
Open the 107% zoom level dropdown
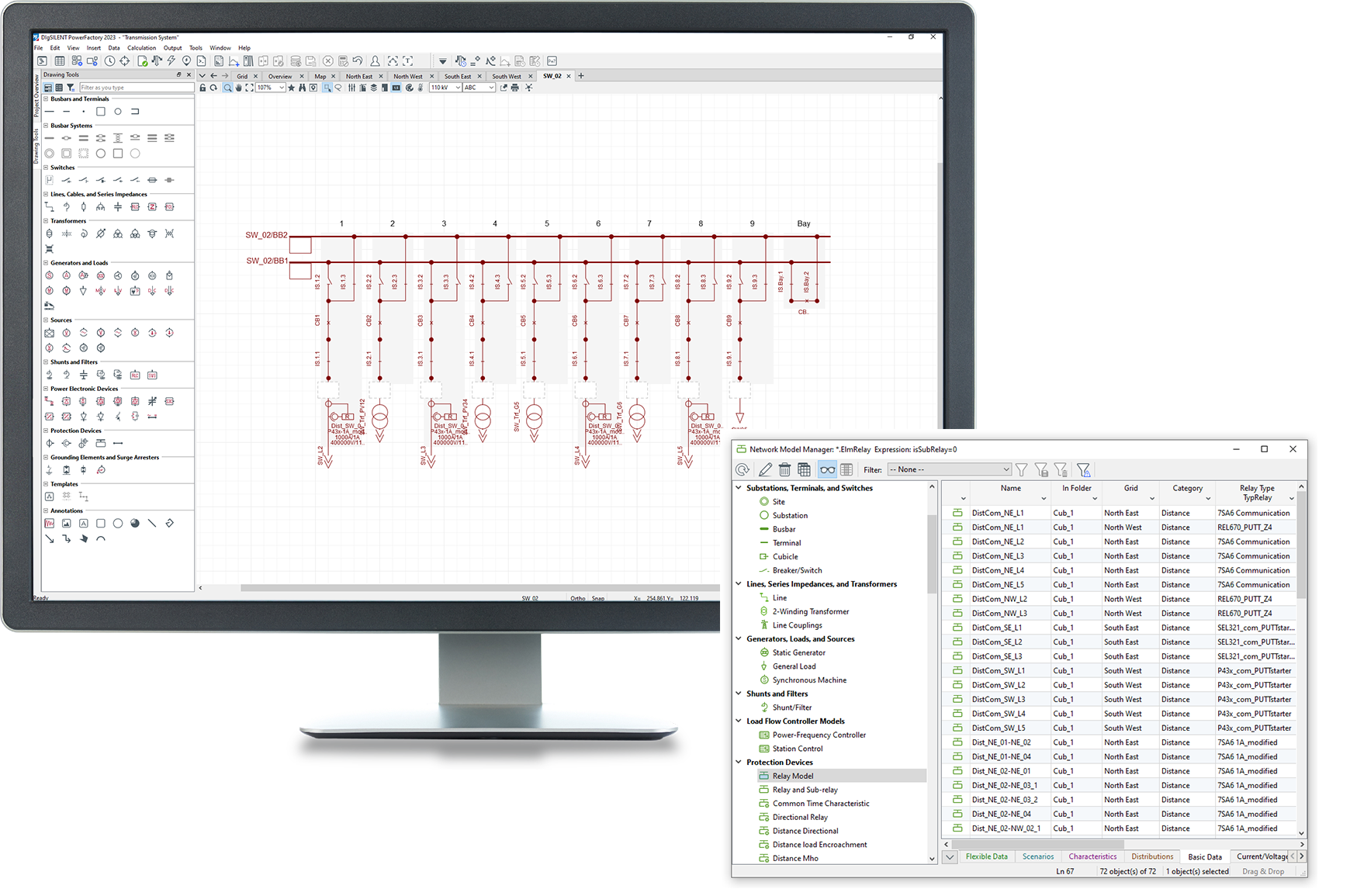point(282,88)
